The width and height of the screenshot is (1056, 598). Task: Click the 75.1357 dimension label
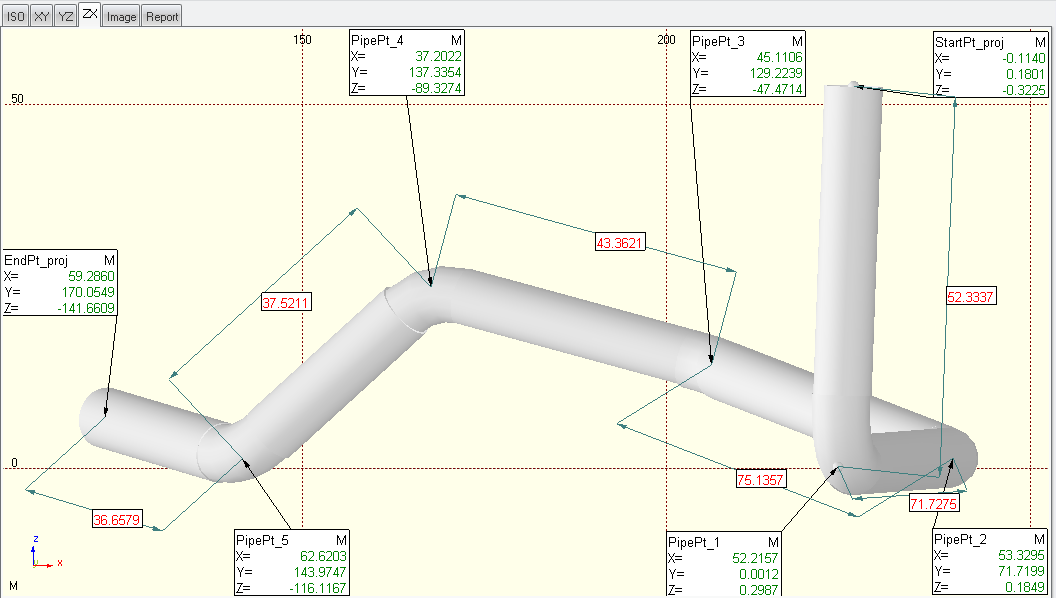pyautogui.click(x=760, y=479)
